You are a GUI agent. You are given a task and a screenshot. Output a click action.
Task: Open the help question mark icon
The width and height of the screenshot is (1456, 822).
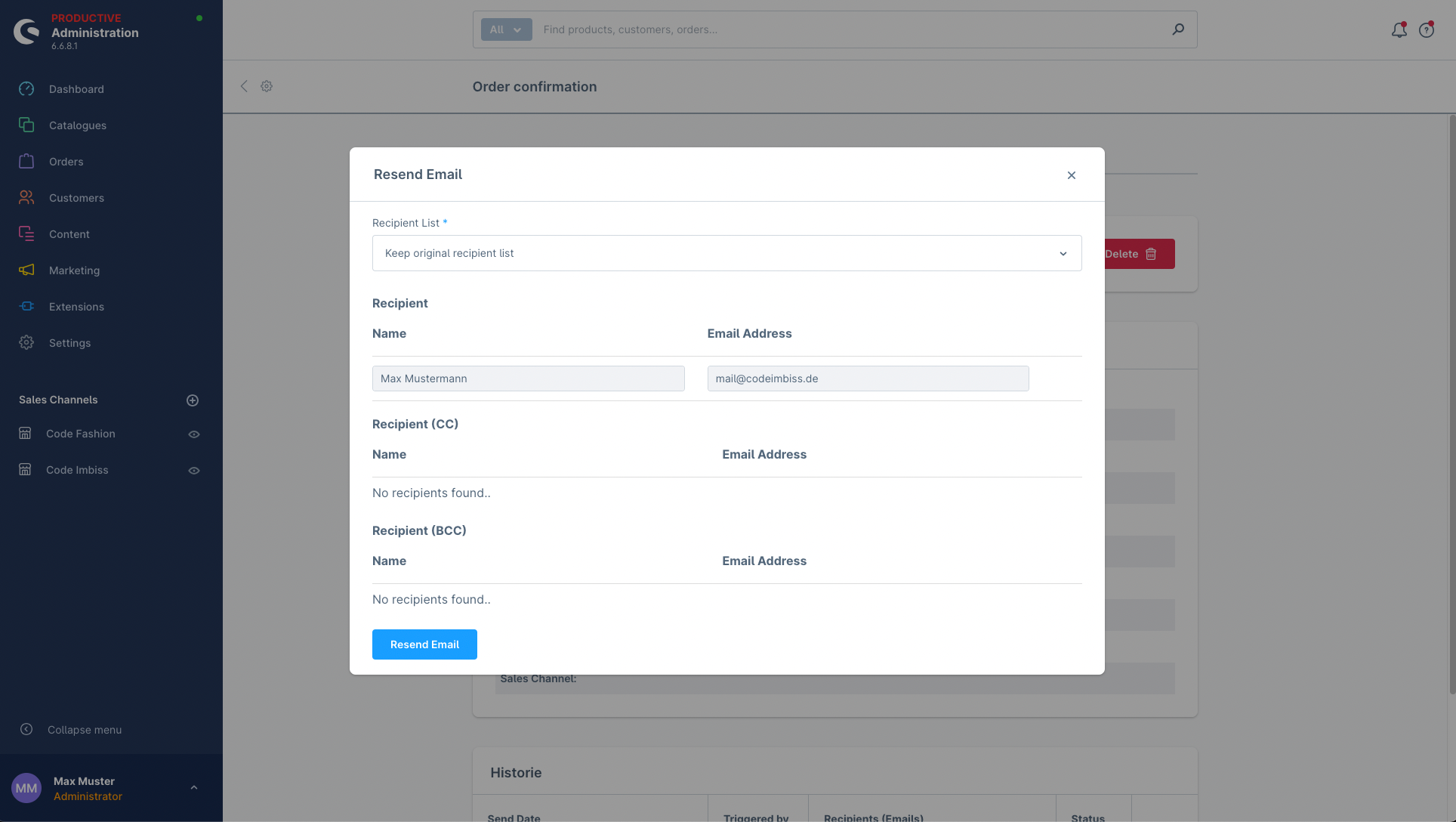(1427, 29)
